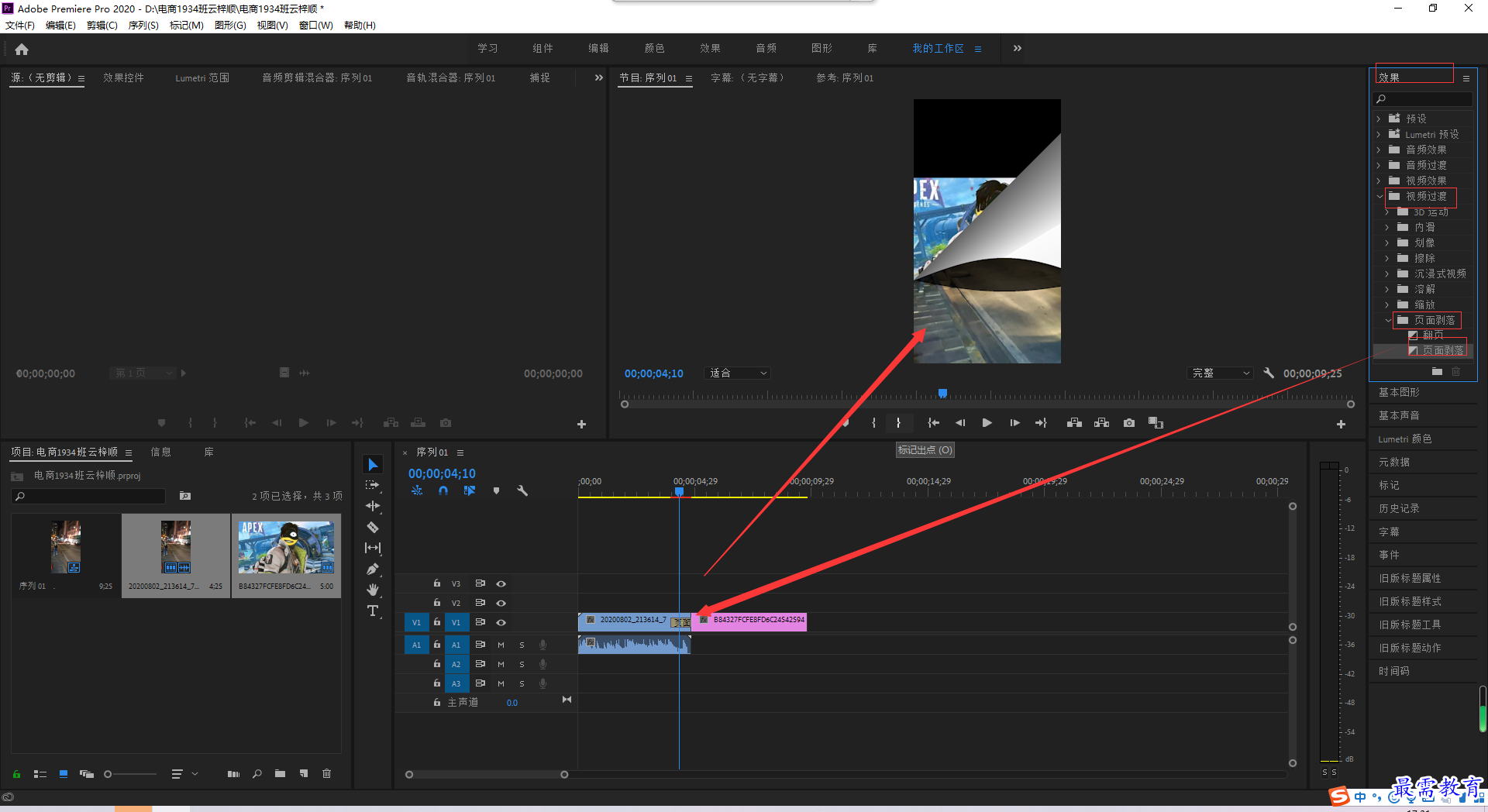Open the Lumetri 颜色 panel
1488x812 pixels.
1404,439
